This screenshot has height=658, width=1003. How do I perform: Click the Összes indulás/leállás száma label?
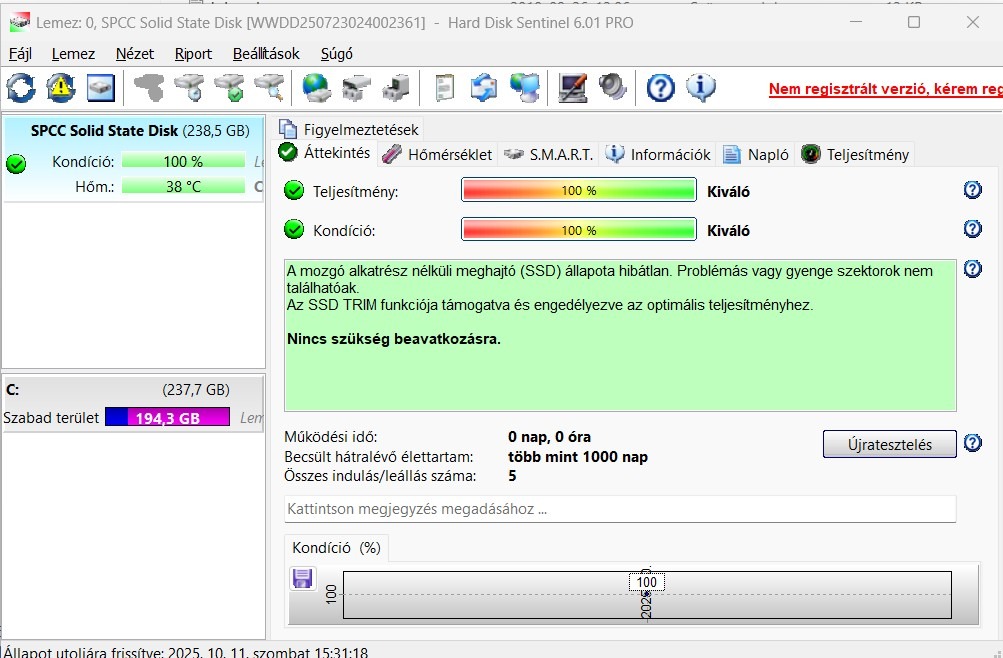coord(380,476)
